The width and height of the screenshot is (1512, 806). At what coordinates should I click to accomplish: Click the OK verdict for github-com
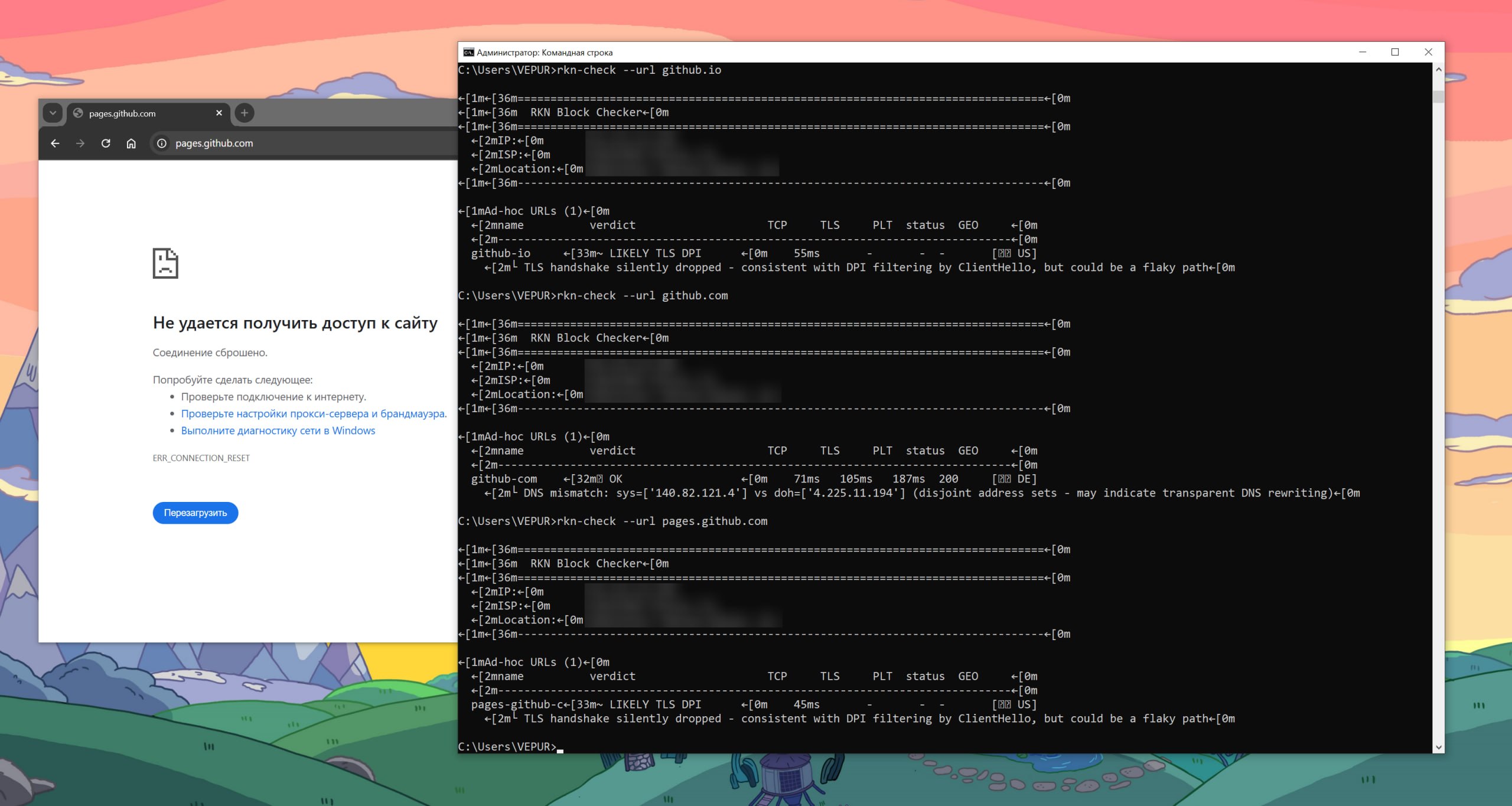(x=615, y=479)
